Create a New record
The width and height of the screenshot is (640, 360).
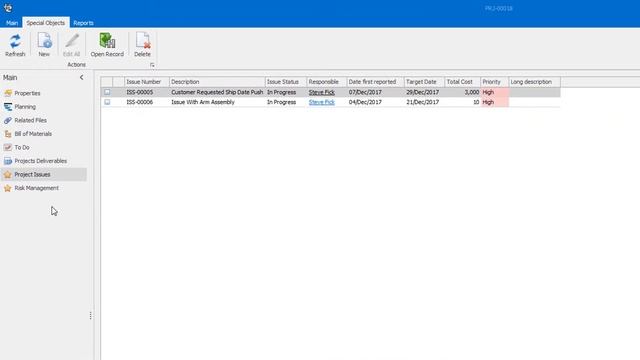coord(44,44)
